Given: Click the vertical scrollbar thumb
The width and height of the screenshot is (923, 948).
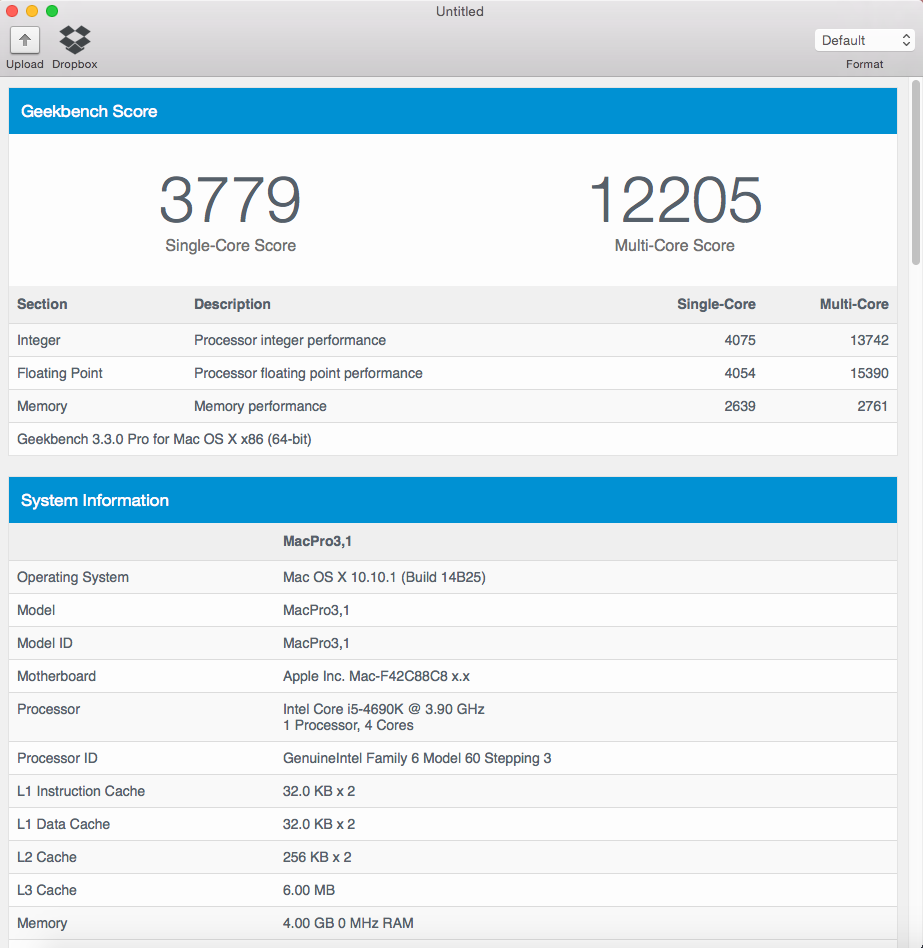Looking at the screenshot, I should click(x=916, y=172).
